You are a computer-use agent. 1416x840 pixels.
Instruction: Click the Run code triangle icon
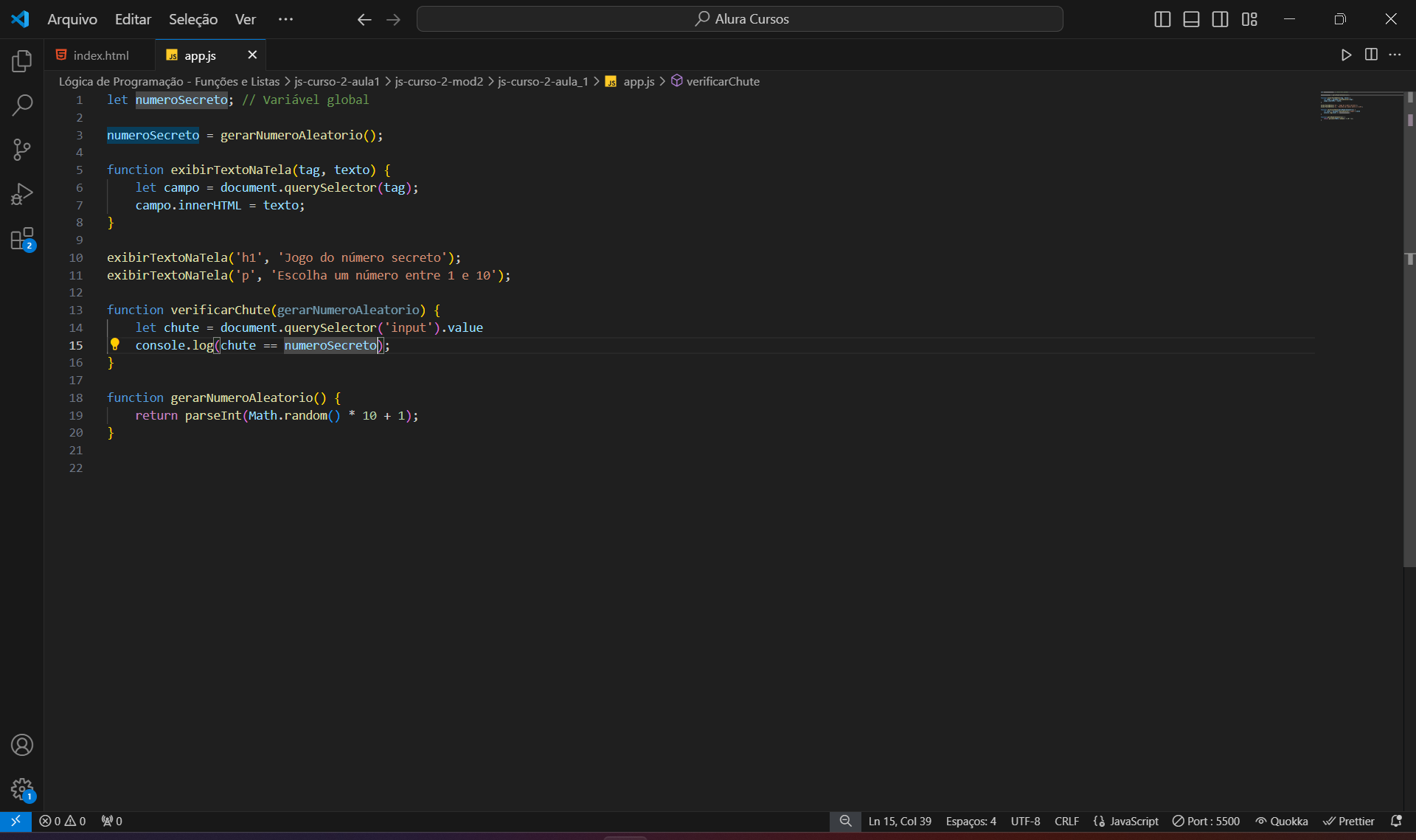[1347, 55]
